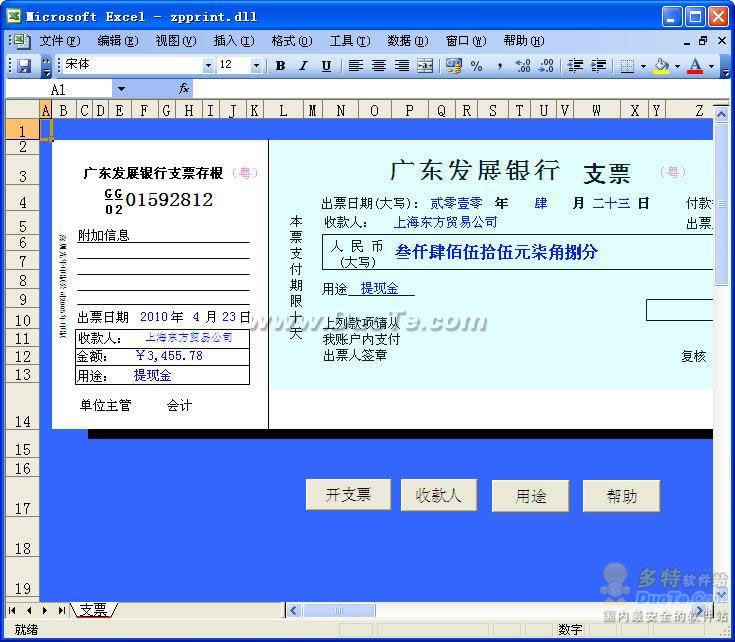Click 帮助 button below cheque

pyautogui.click(x=622, y=496)
